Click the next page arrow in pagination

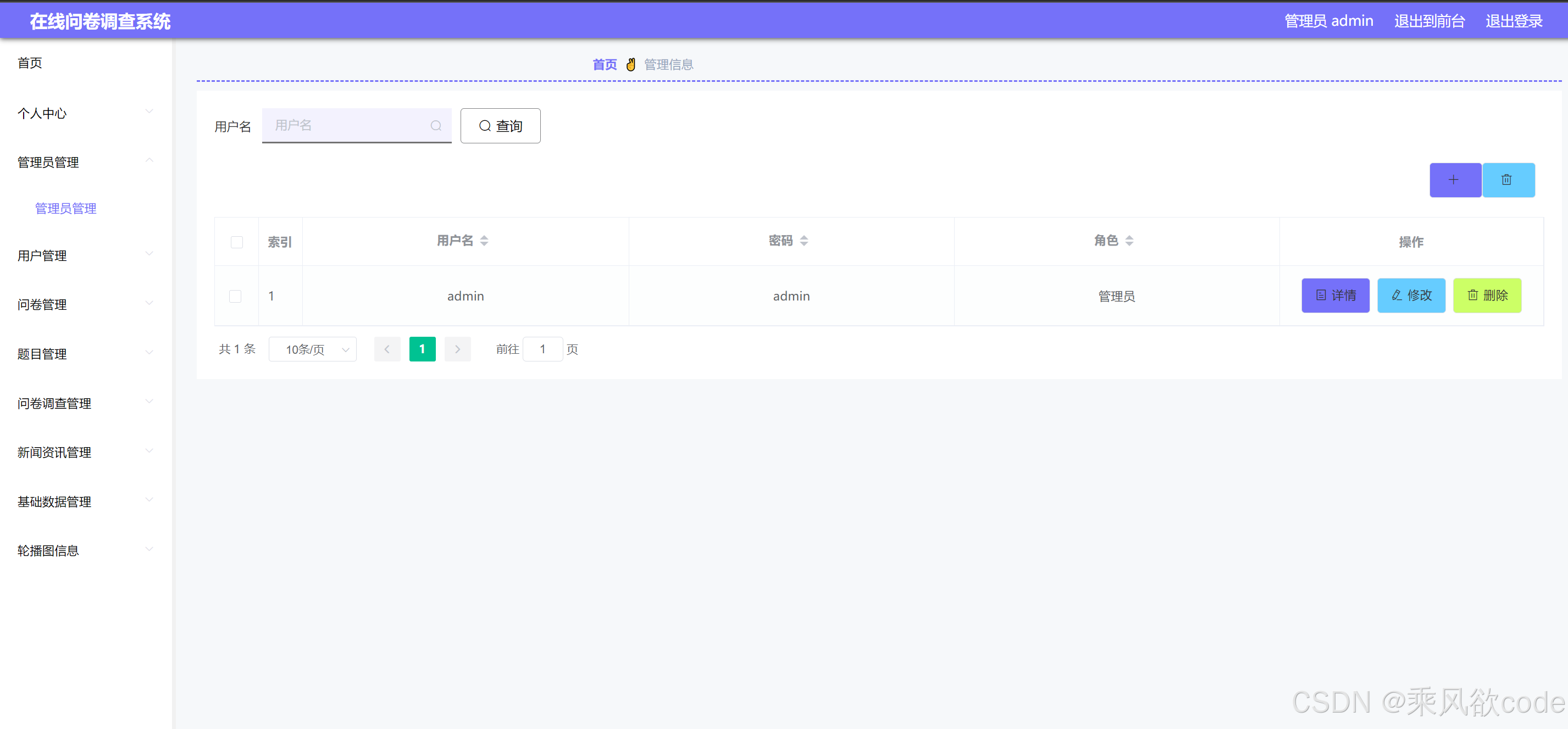pos(458,349)
